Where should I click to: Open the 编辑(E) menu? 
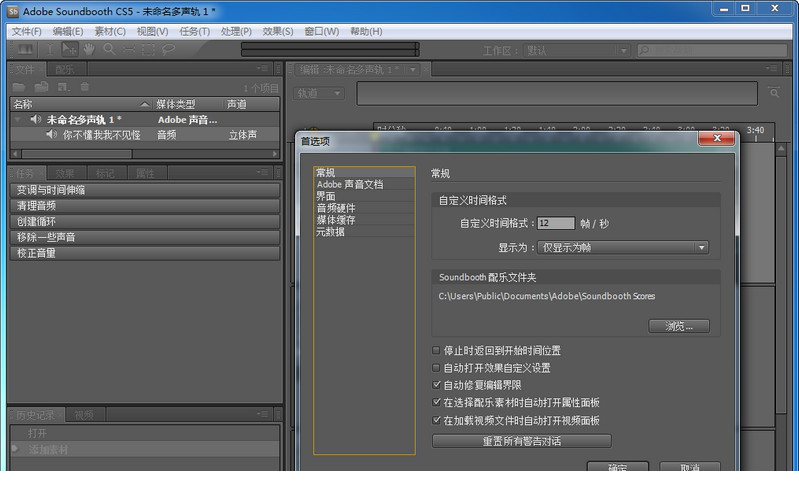pos(68,32)
